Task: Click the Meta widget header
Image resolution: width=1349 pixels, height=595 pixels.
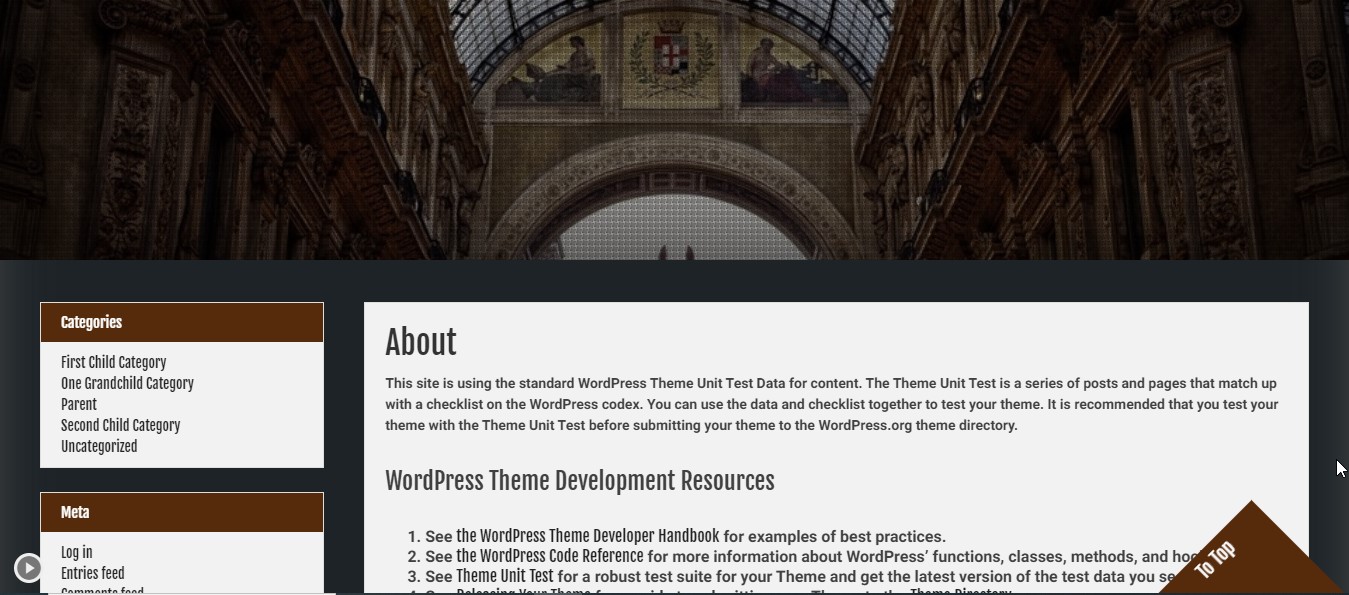Action: coord(74,512)
